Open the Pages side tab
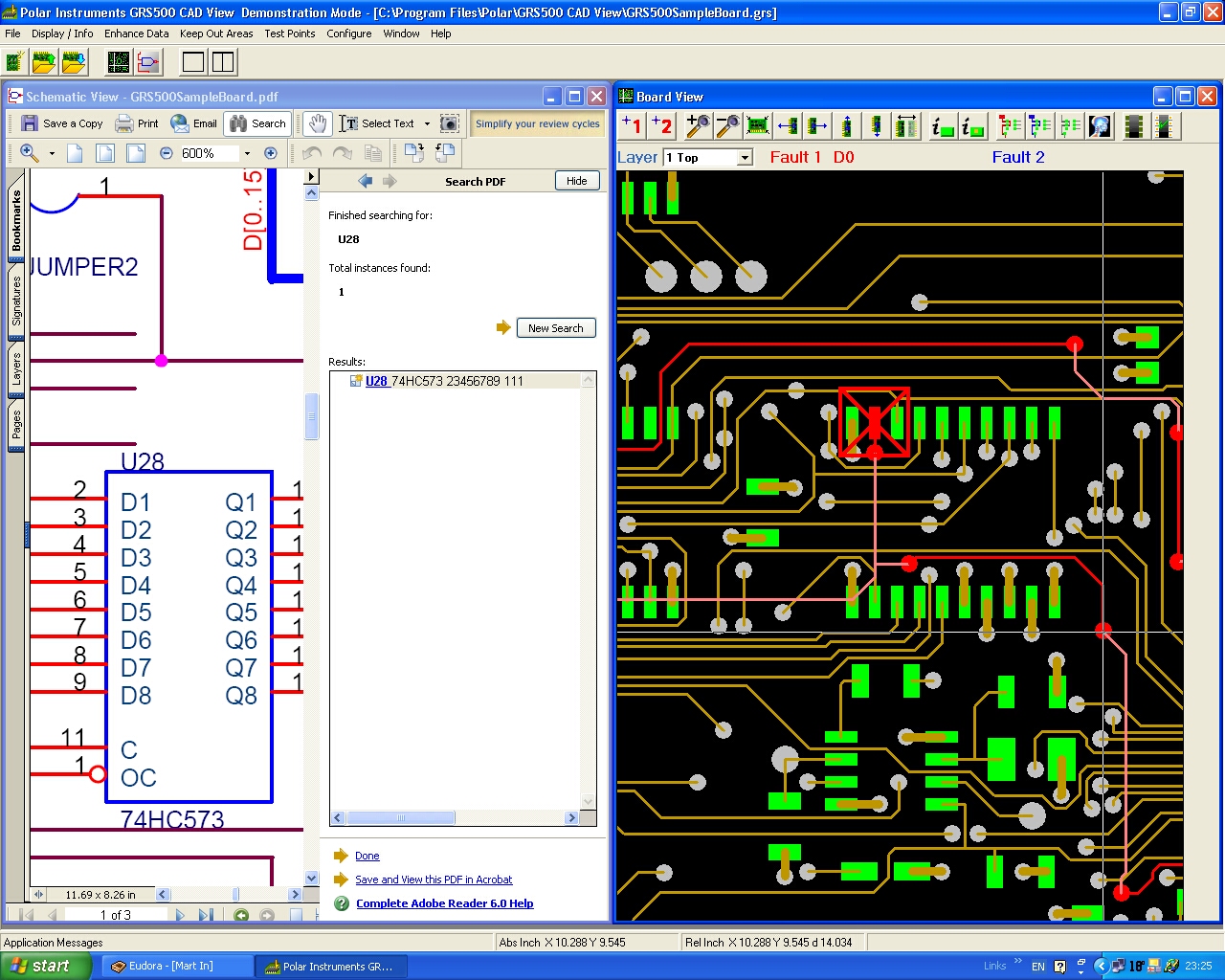Image resolution: width=1225 pixels, height=980 pixels. pyautogui.click(x=15, y=425)
